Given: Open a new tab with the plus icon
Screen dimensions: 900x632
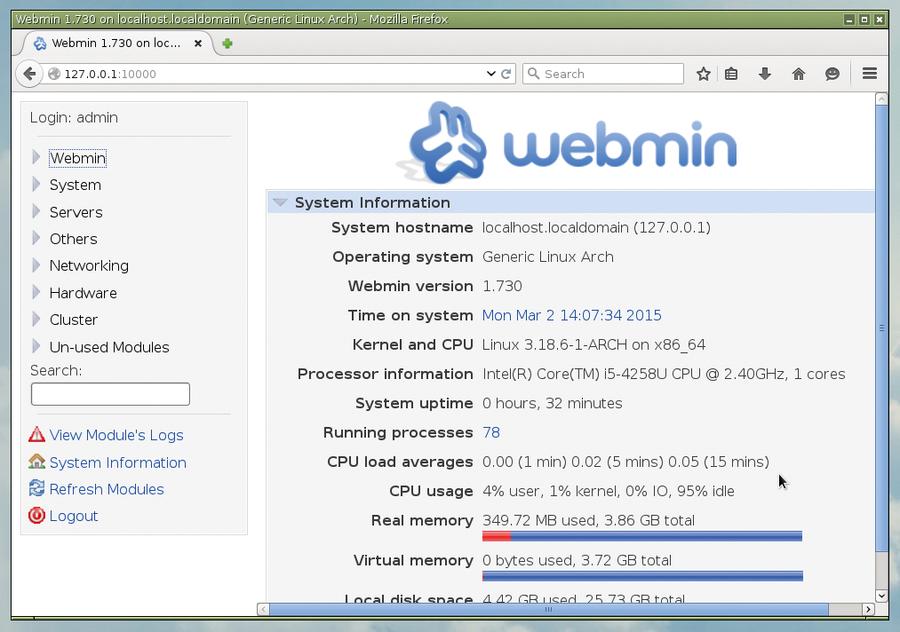Looking at the screenshot, I should [x=227, y=43].
